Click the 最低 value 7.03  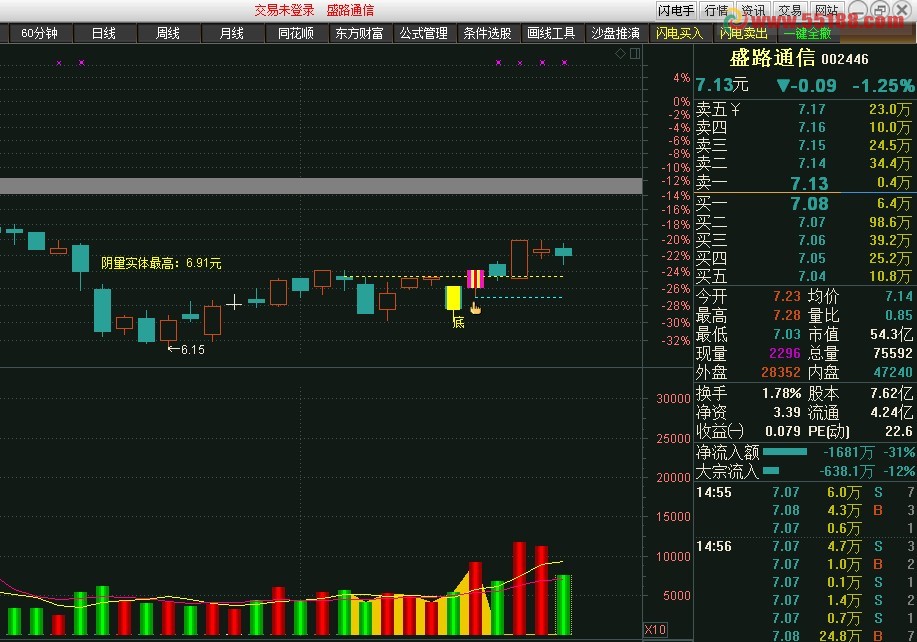[x=787, y=334]
